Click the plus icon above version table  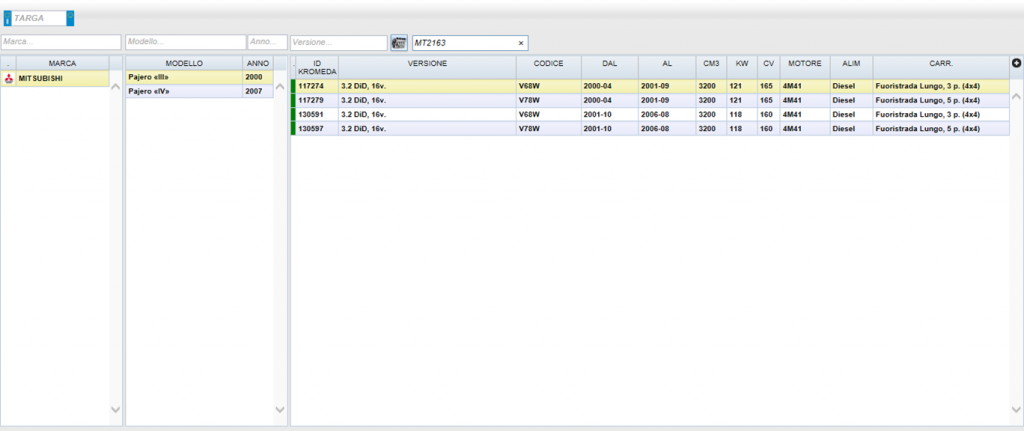[1016, 63]
